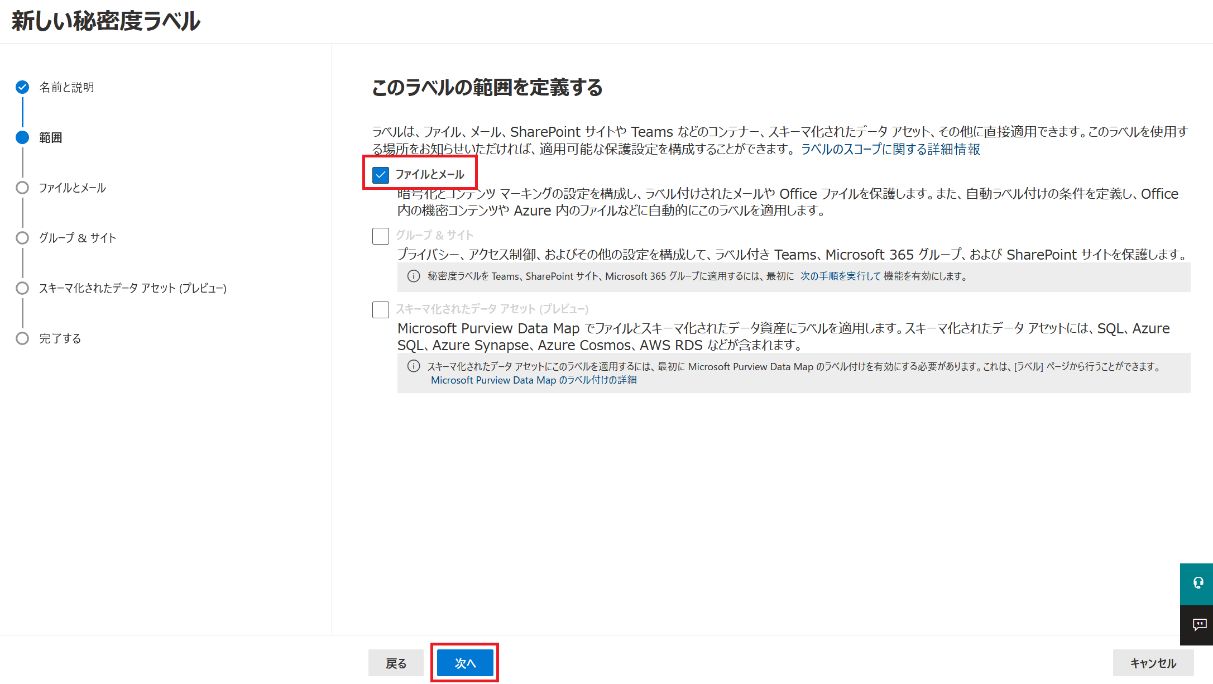Screen dimensions: 1213x684
Task: Select 範囲 step label in sidebar
Action: [50, 138]
